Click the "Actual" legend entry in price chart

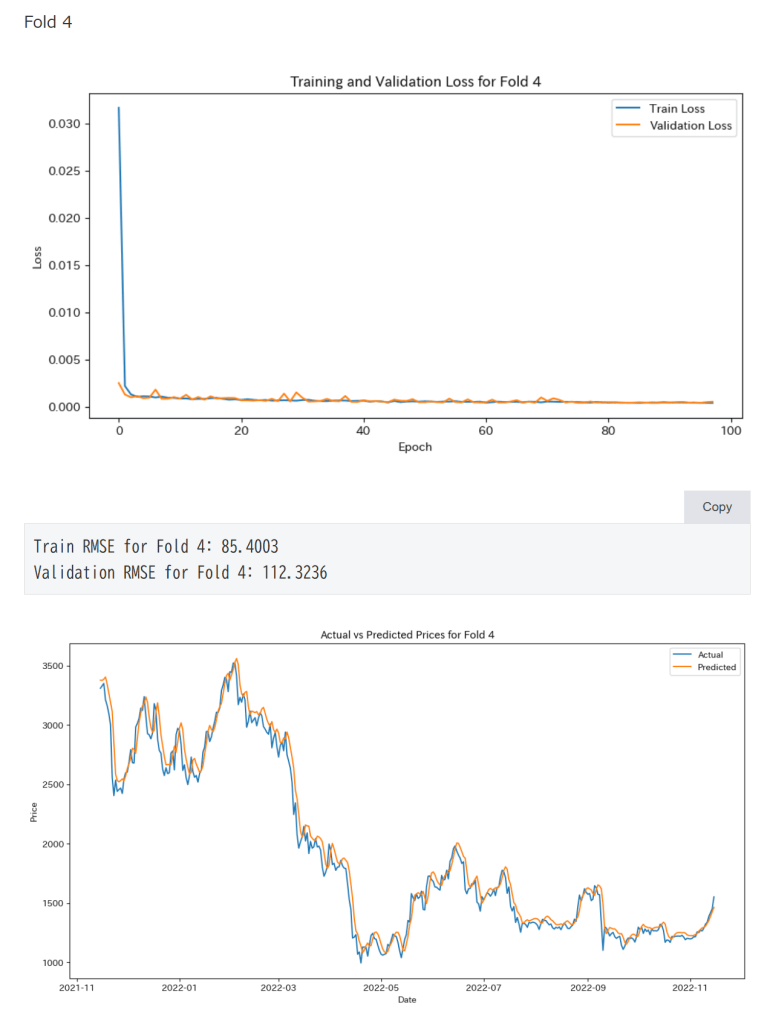[x=710, y=655]
